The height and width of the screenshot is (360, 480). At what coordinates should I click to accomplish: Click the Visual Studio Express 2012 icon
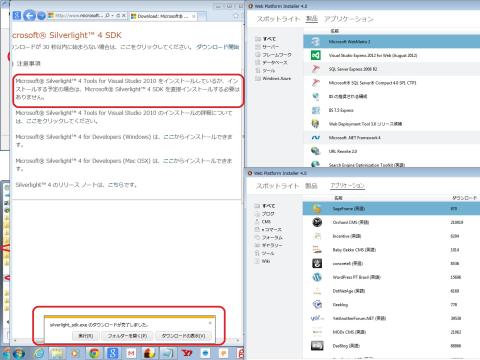(x=316, y=55)
